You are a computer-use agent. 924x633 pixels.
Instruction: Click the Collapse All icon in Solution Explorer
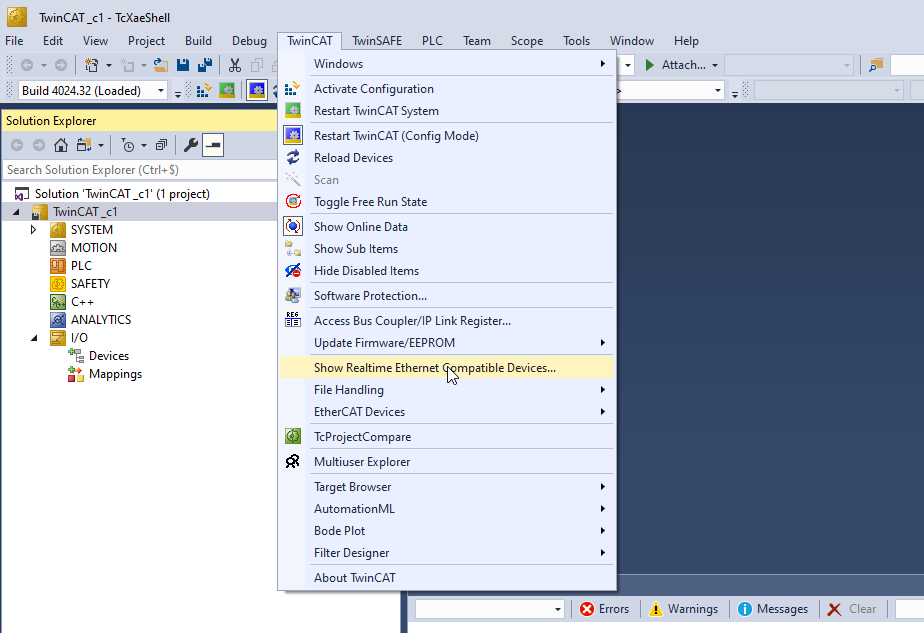pyautogui.click(x=161, y=145)
